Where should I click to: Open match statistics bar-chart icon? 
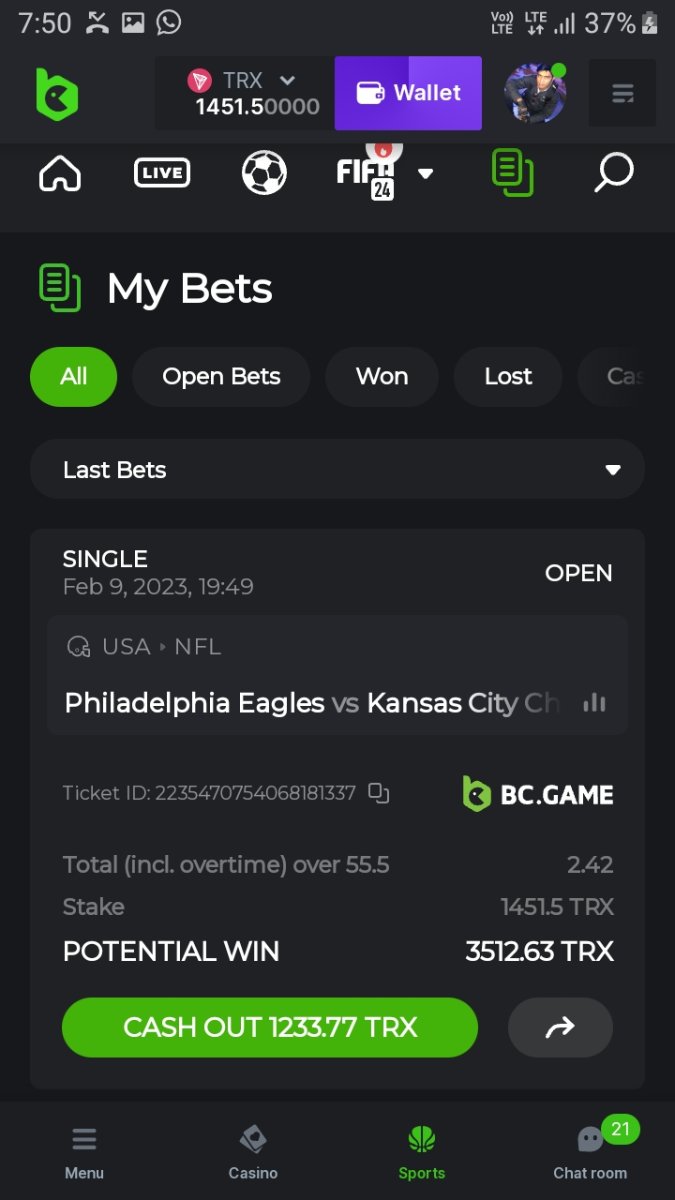[x=594, y=702]
